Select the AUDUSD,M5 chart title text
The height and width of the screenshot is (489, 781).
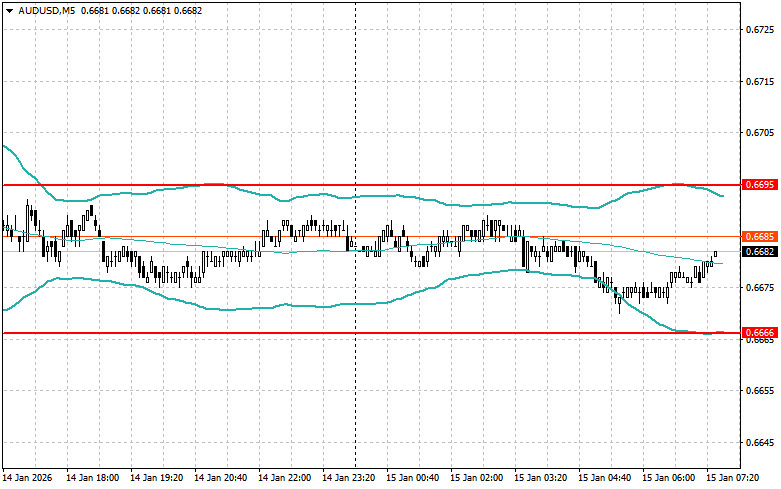click(x=46, y=10)
